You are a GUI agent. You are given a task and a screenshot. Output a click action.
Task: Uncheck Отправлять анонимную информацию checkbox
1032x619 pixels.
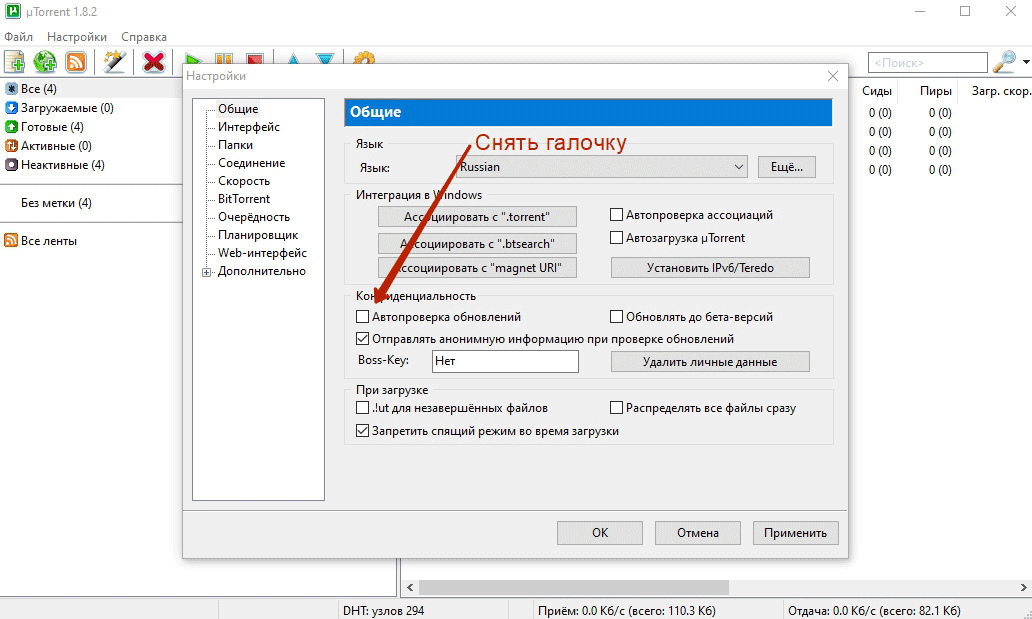point(363,339)
